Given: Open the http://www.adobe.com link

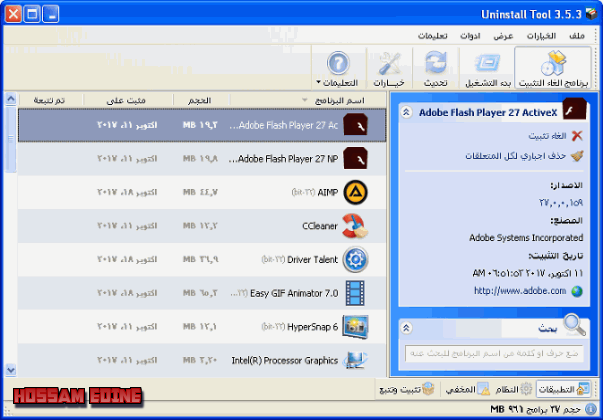Looking at the screenshot, I should tap(520, 291).
